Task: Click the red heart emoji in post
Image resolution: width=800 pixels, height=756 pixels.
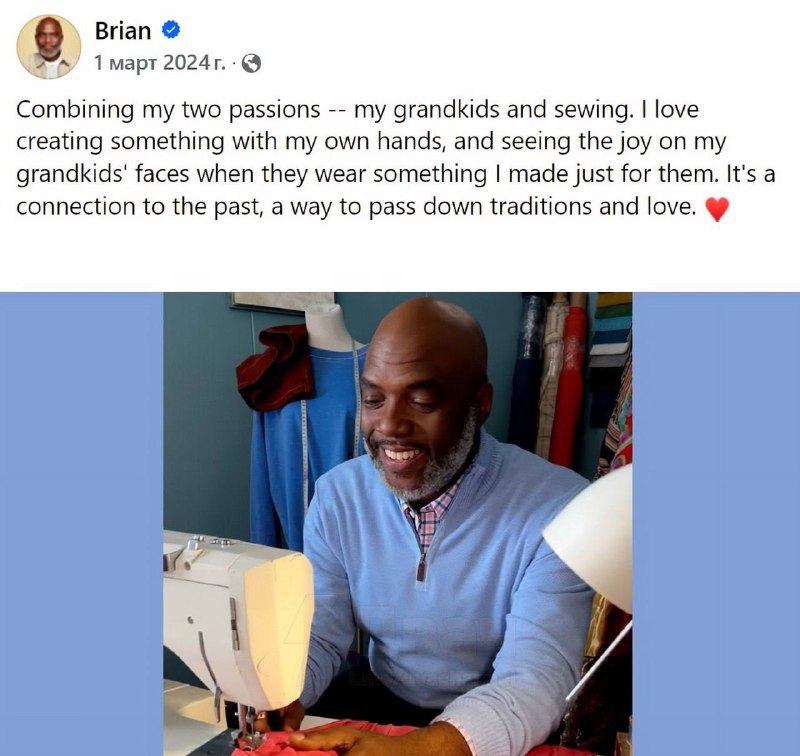Action: click(717, 209)
